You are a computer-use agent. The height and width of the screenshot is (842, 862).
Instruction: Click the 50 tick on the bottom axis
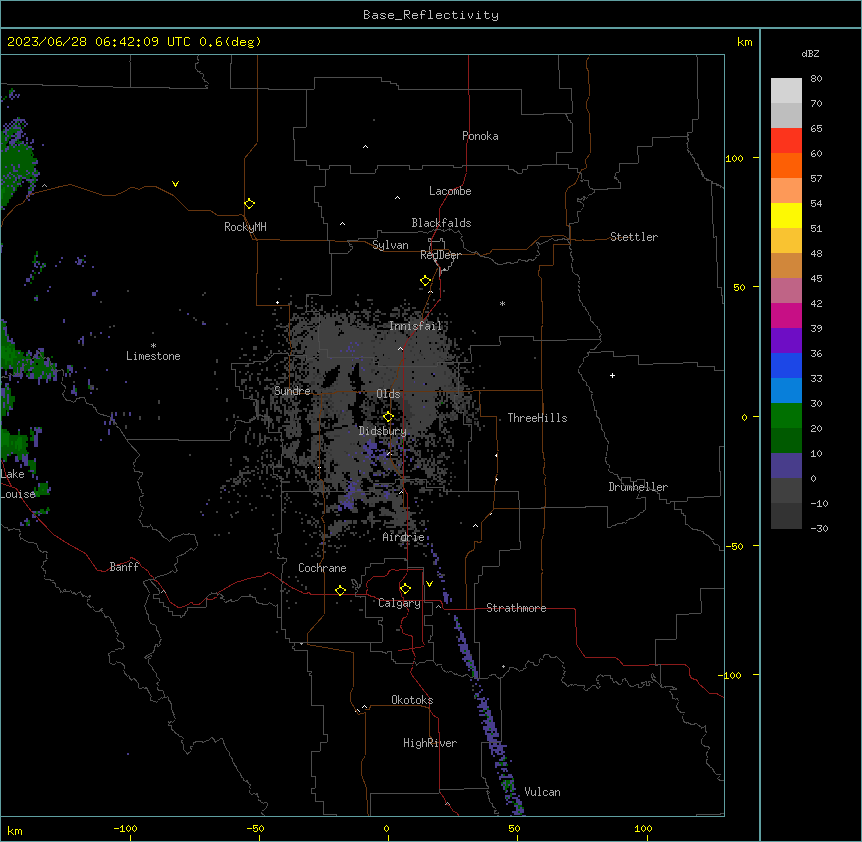(514, 828)
